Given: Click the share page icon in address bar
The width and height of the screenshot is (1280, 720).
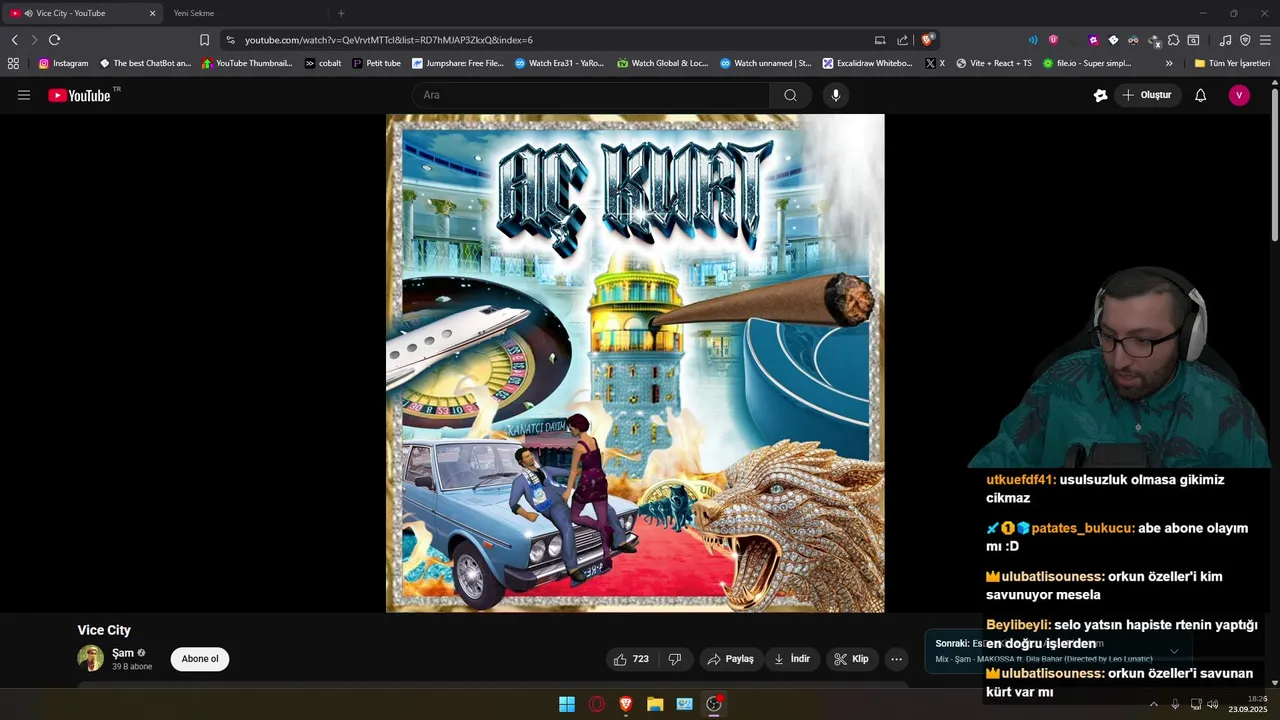Looking at the screenshot, I should click(x=903, y=40).
